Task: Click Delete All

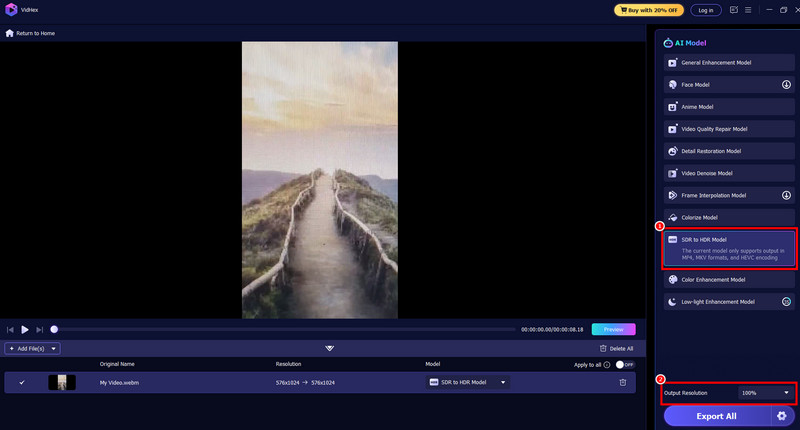Action: coord(616,349)
